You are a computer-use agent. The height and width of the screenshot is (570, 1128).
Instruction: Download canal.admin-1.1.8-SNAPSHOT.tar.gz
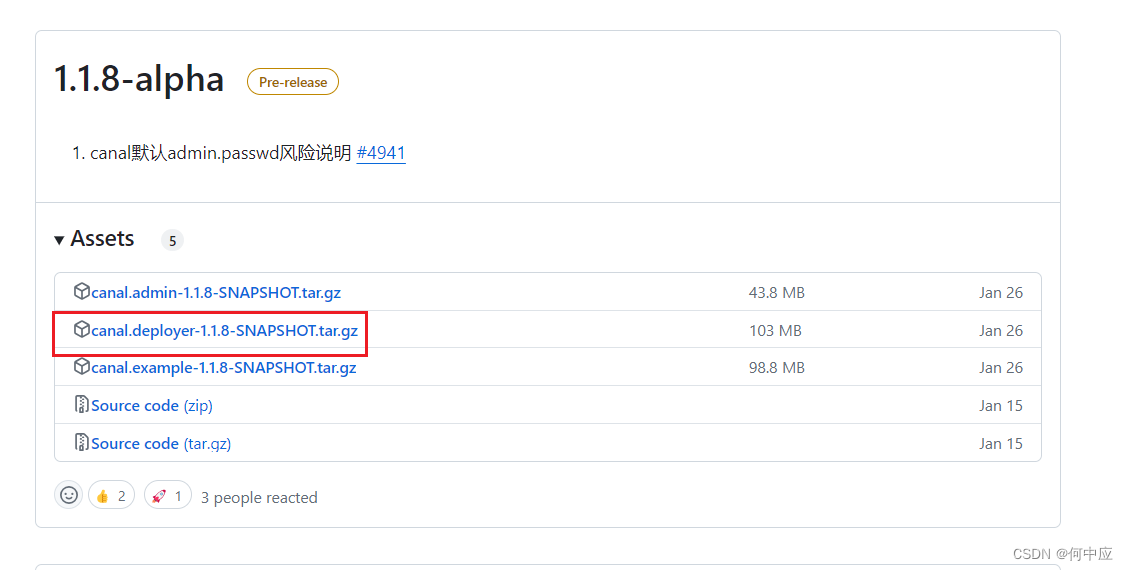(216, 293)
